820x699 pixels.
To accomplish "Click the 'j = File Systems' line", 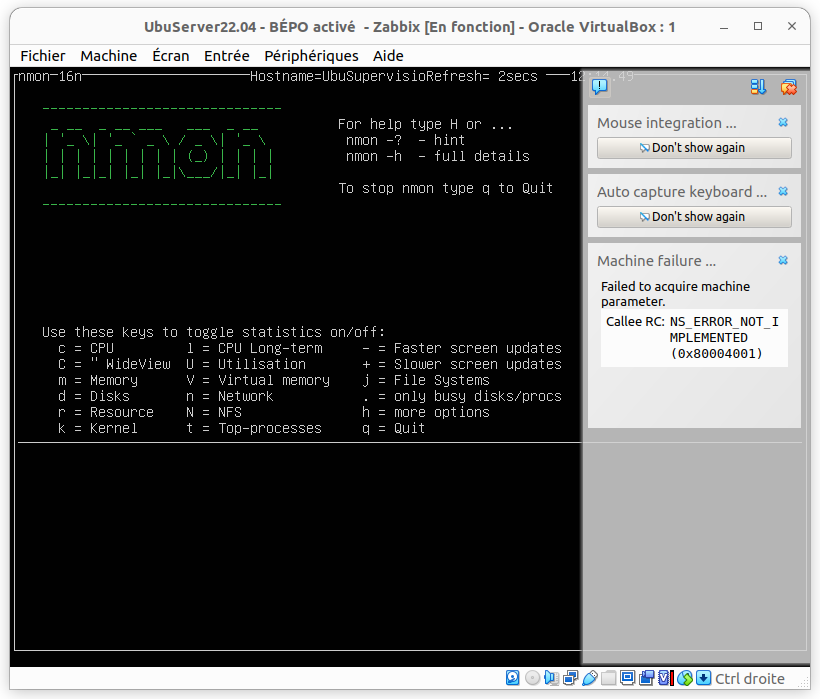I will 426,380.
